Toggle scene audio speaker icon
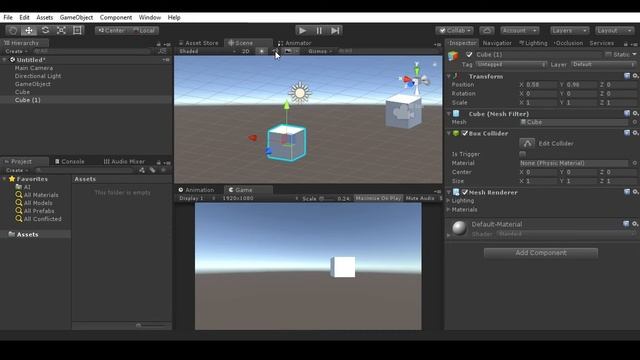This screenshot has width=640, height=360. pyautogui.click(x=275, y=51)
